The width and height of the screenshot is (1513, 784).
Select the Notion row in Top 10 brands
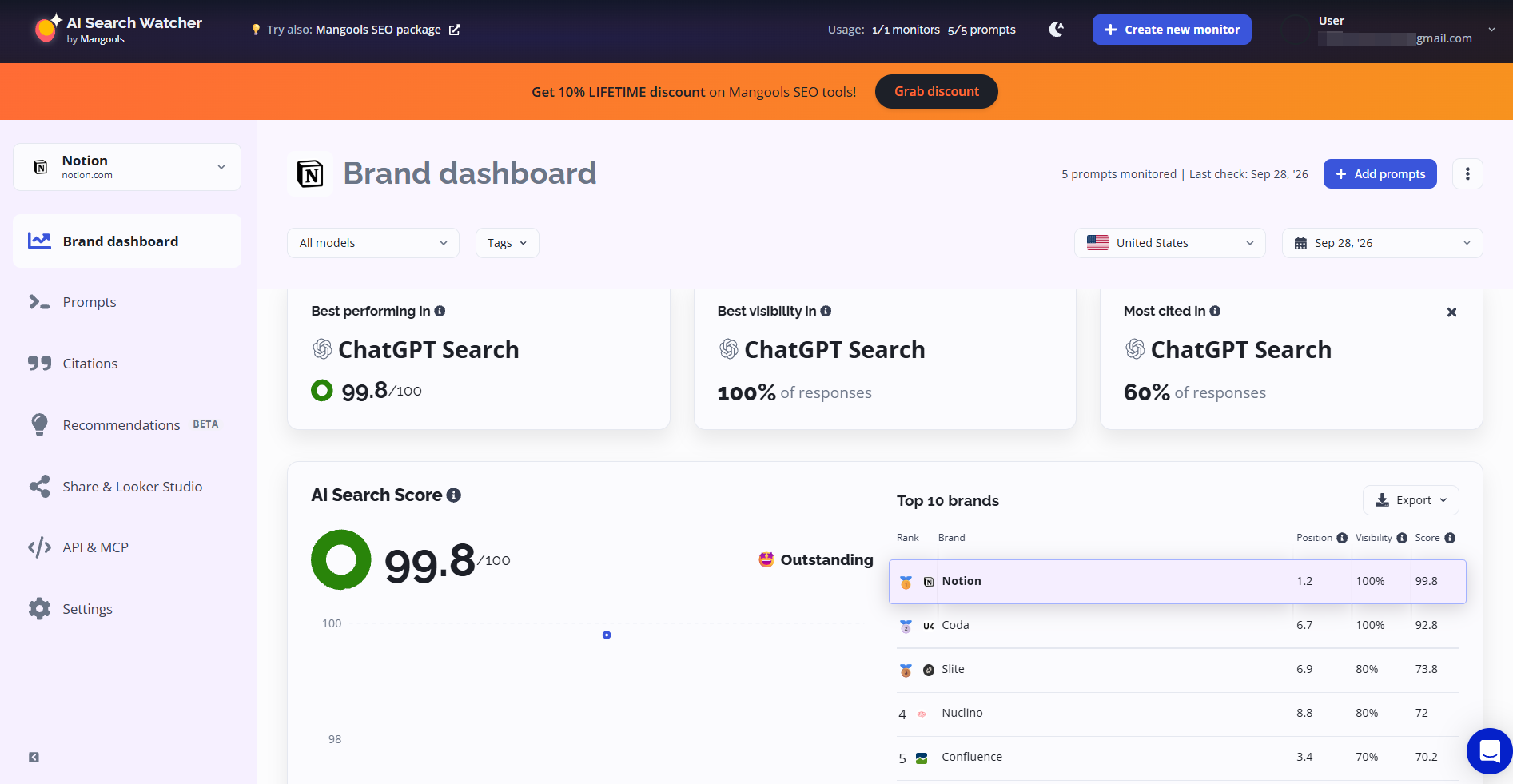pos(1177,581)
